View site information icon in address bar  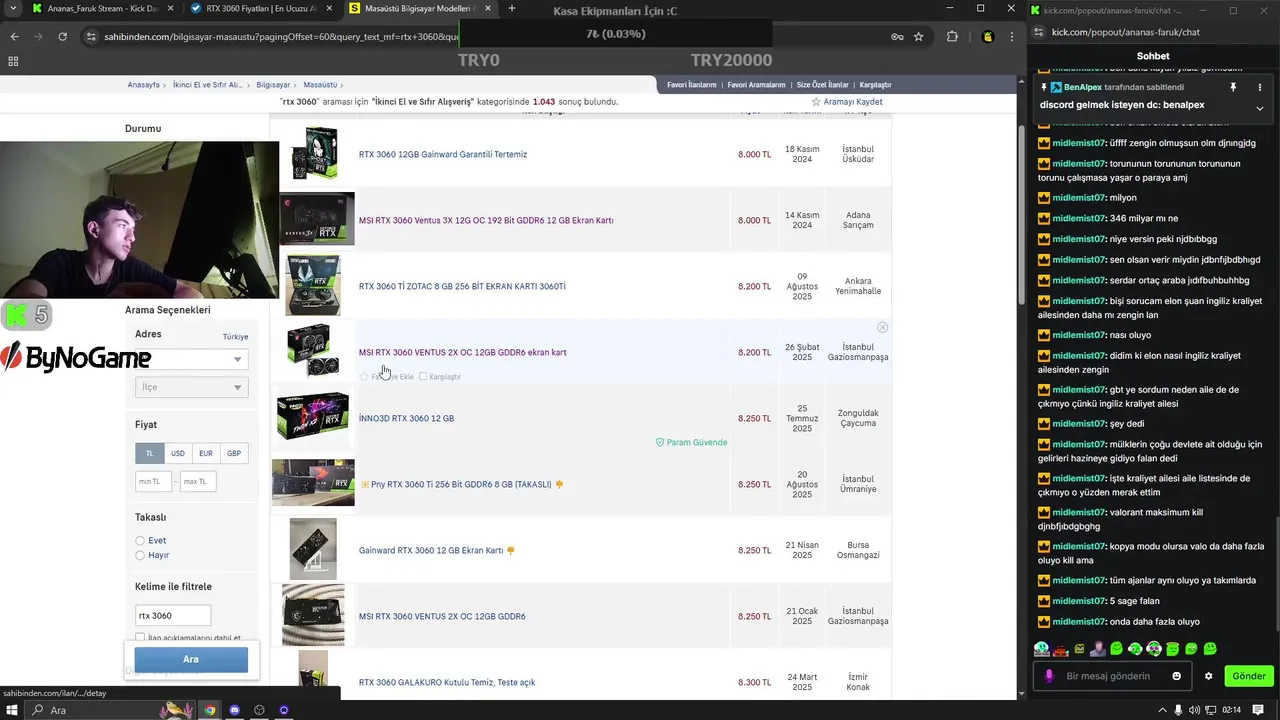point(91,37)
